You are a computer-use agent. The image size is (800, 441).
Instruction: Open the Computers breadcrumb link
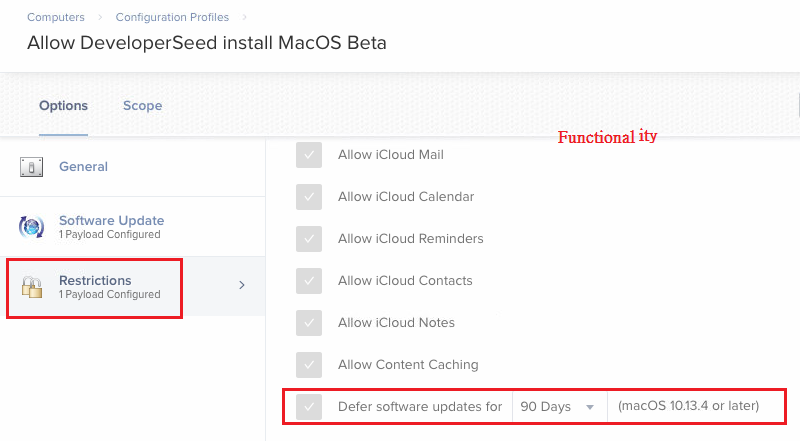56,17
